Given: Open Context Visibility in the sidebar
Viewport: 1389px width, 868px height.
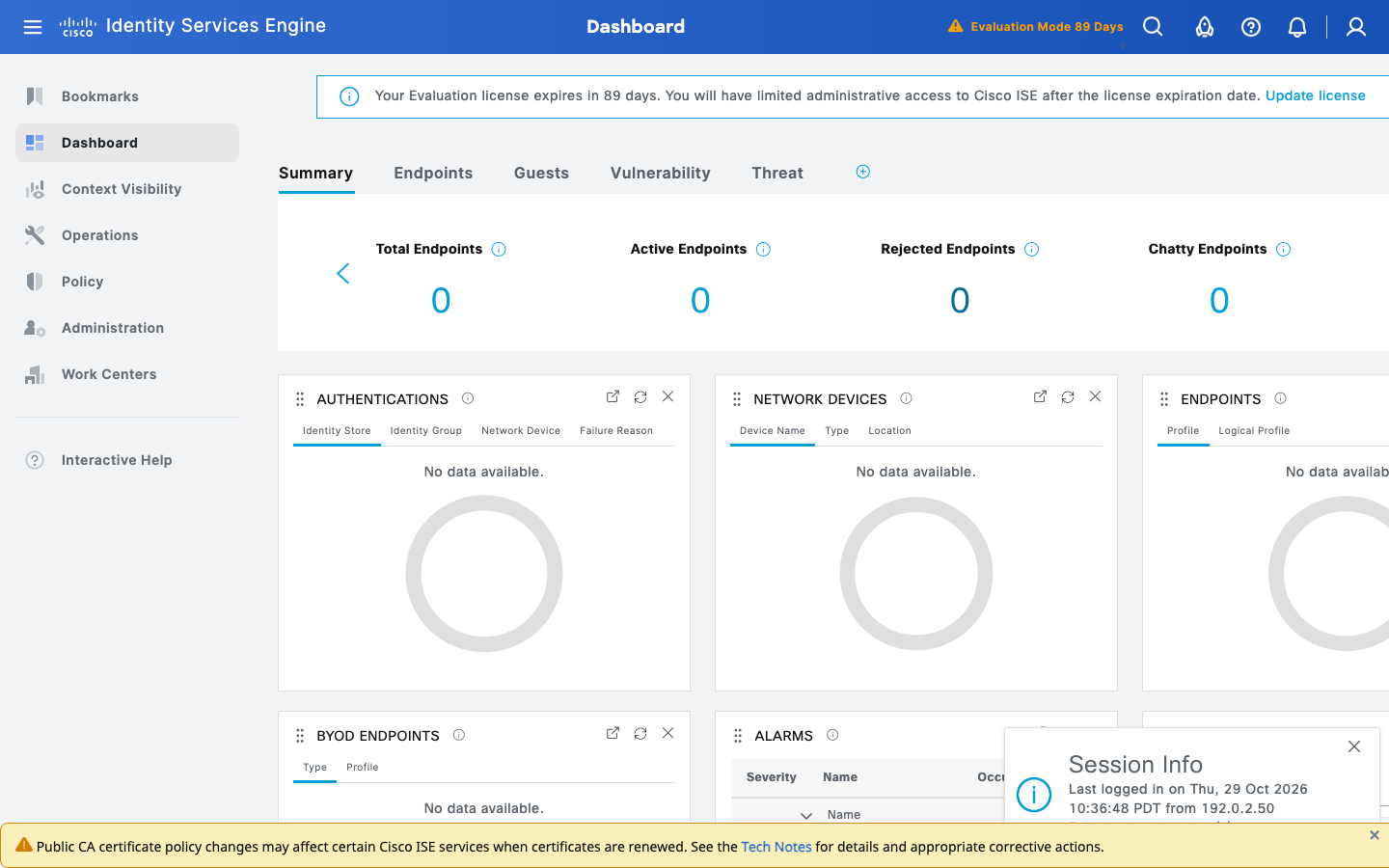Looking at the screenshot, I should tap(127, 189).
